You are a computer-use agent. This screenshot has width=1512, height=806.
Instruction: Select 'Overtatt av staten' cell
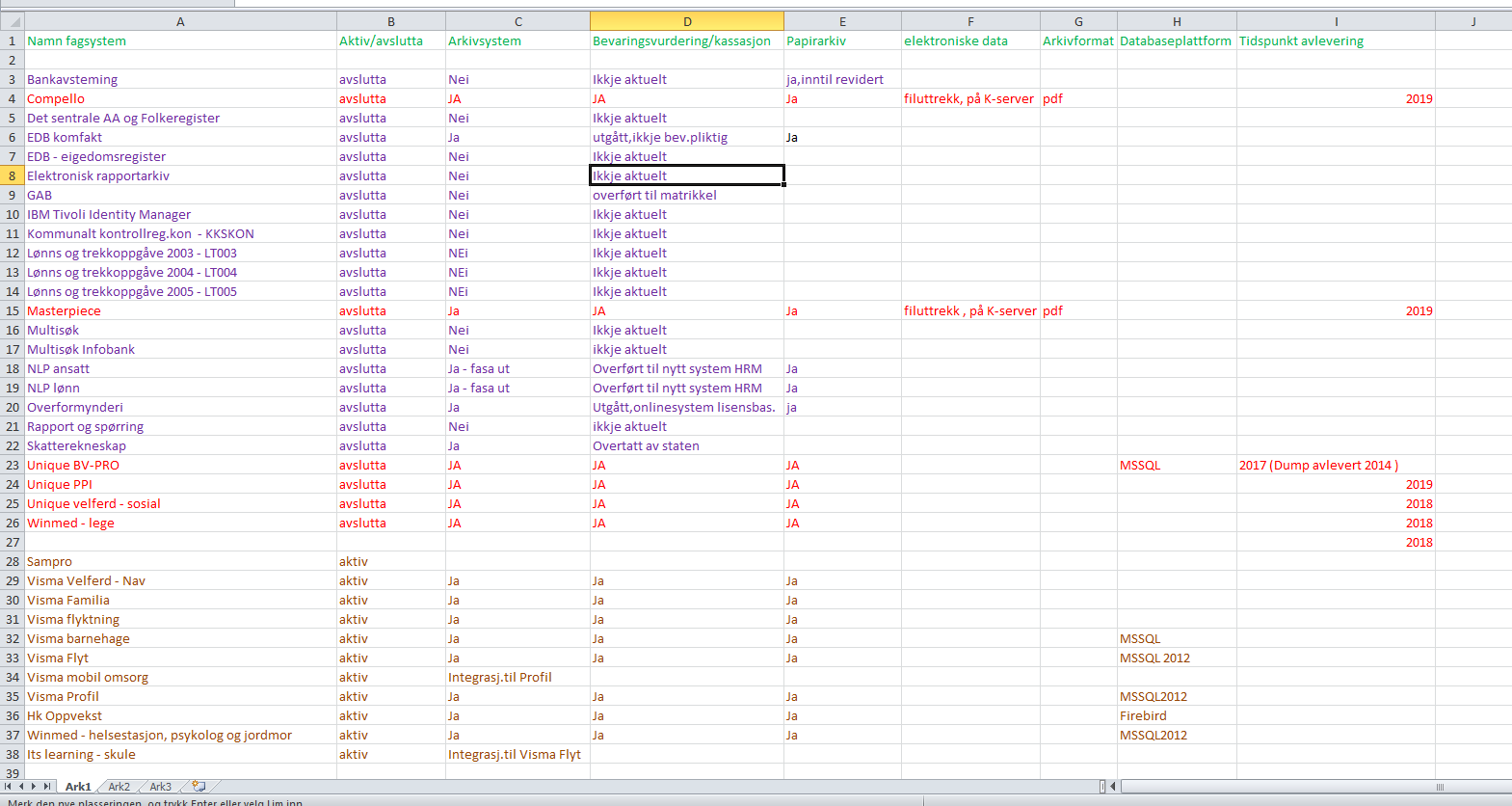(x=687, y=445)
